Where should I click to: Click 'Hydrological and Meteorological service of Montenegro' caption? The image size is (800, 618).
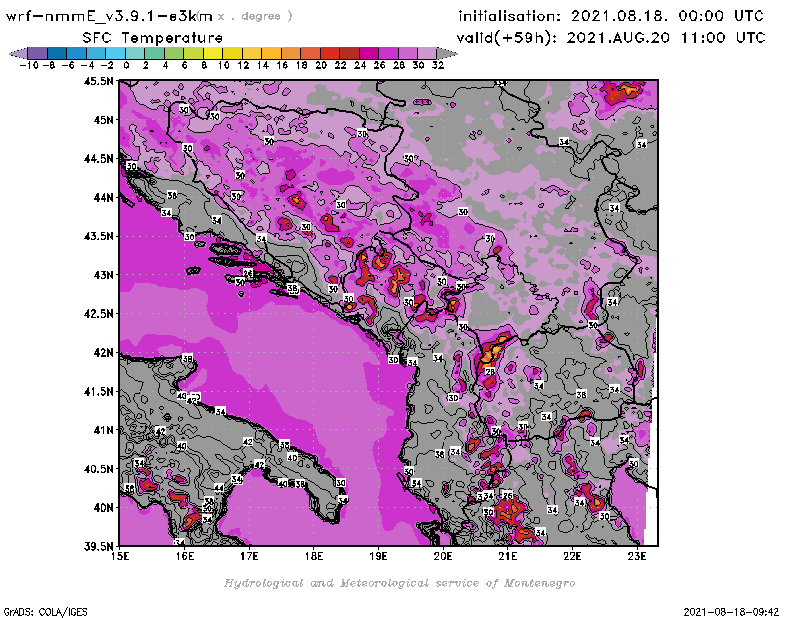399,583
